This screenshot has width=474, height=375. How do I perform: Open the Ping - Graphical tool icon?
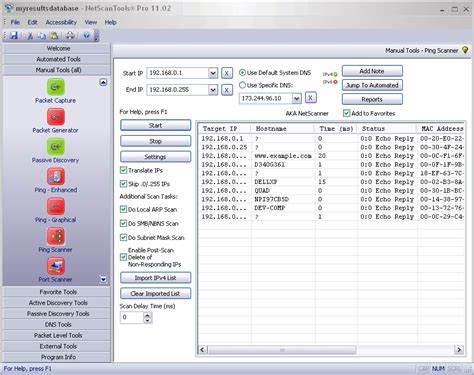coord(56,206)
